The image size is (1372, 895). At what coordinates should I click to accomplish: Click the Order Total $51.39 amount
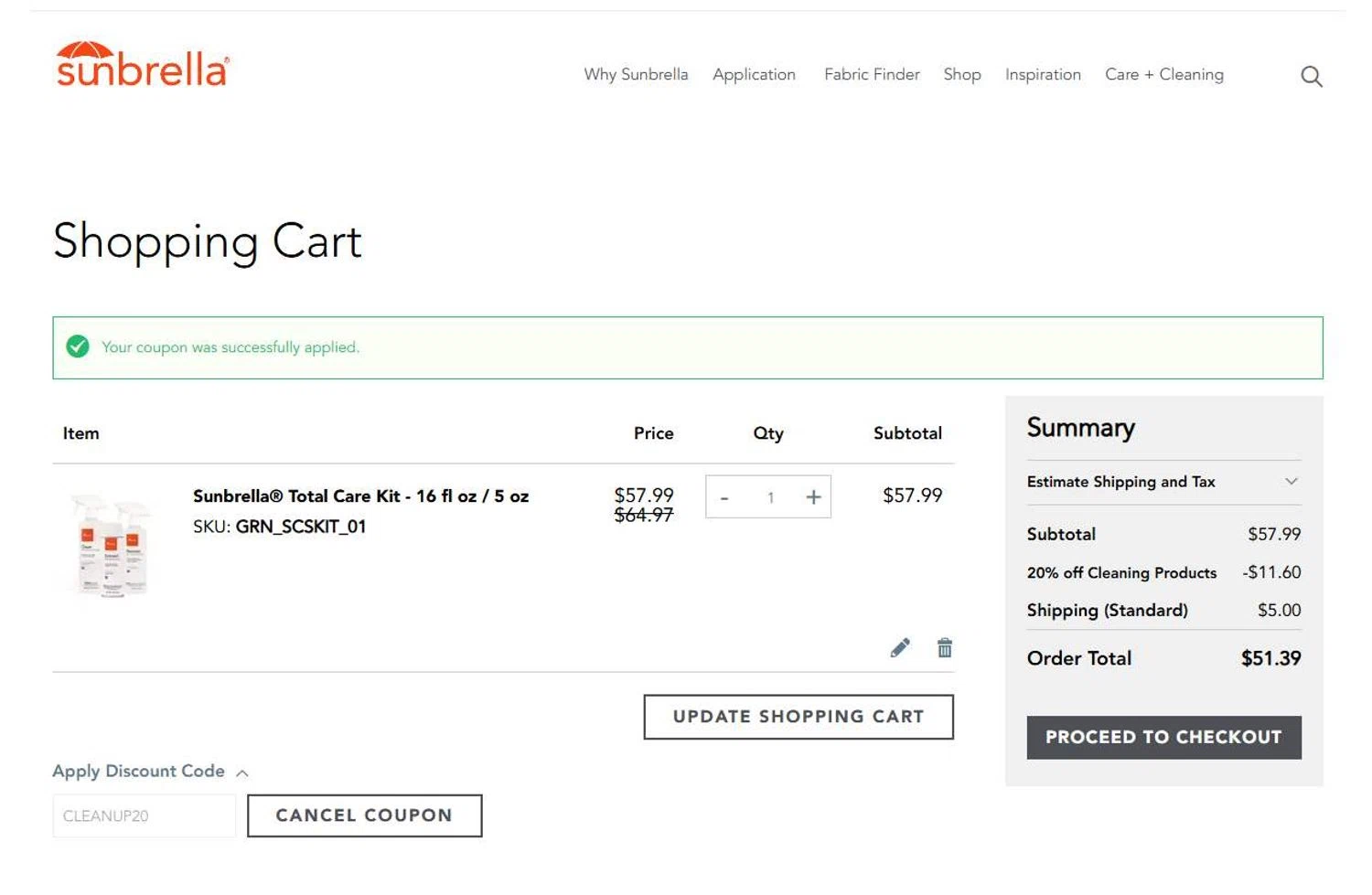click(1270, 658)
